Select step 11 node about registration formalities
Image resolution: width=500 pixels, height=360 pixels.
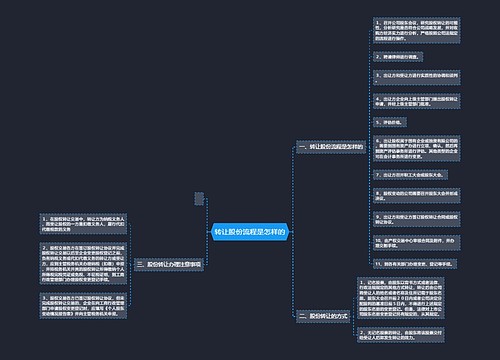click(415, 264)
